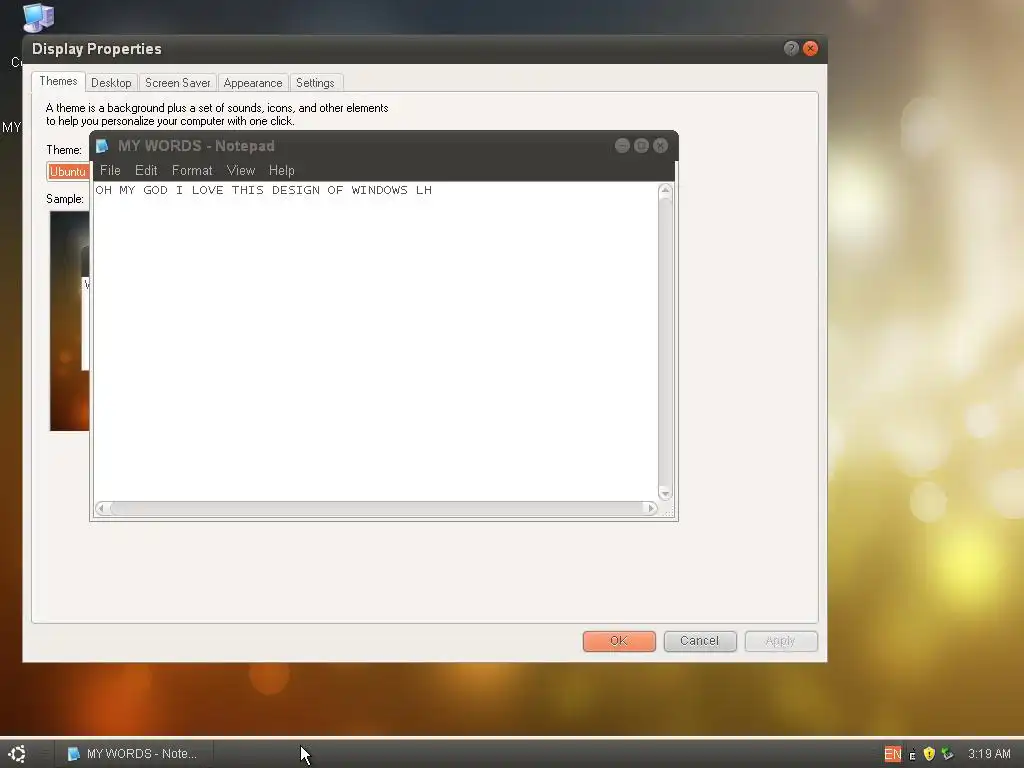Viewport: 1024px width, 768px height.
Task: Click the Display Properties title bar text
Action: 97,49
